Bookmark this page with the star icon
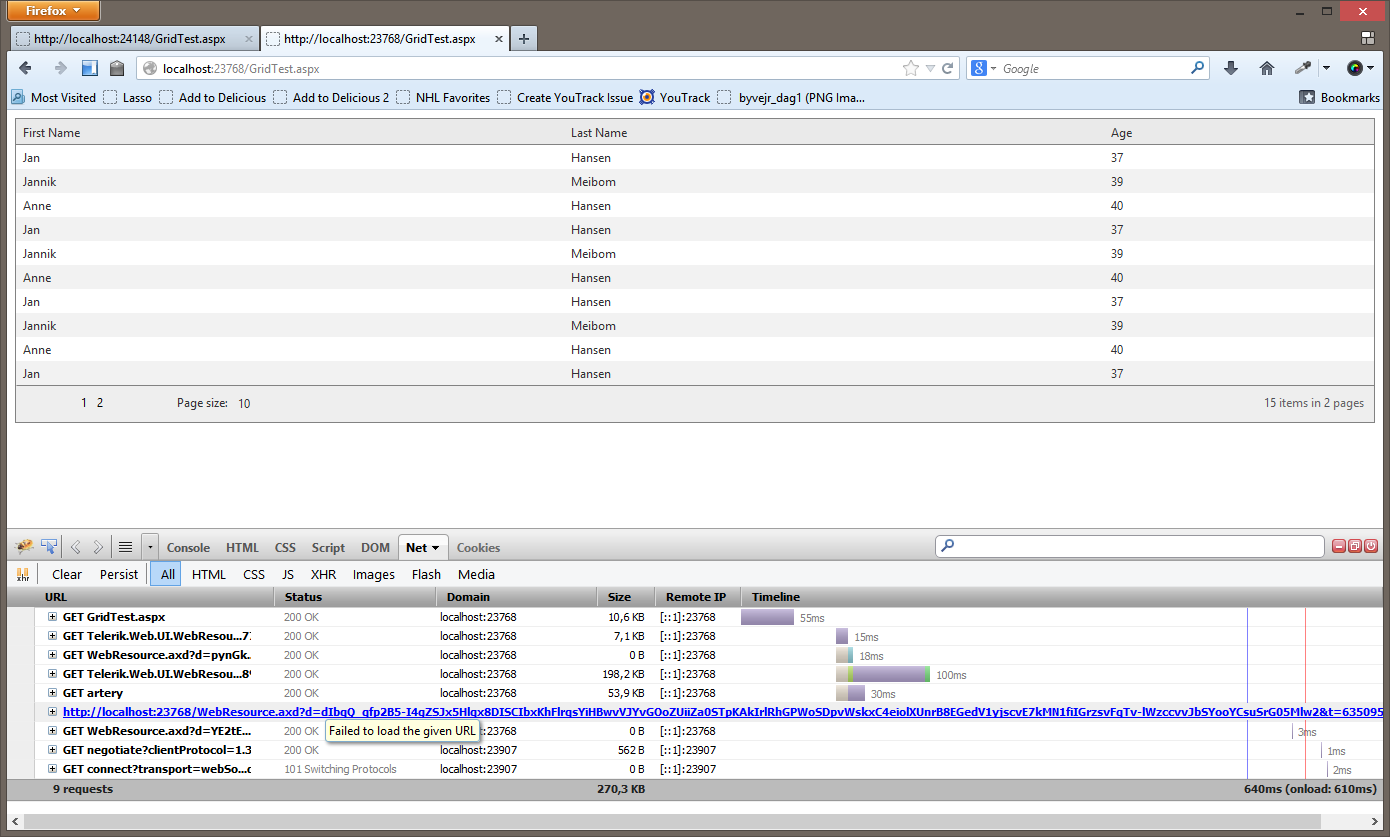The height and width of the screenshot is (837, 1390). [x=910, y=68]
